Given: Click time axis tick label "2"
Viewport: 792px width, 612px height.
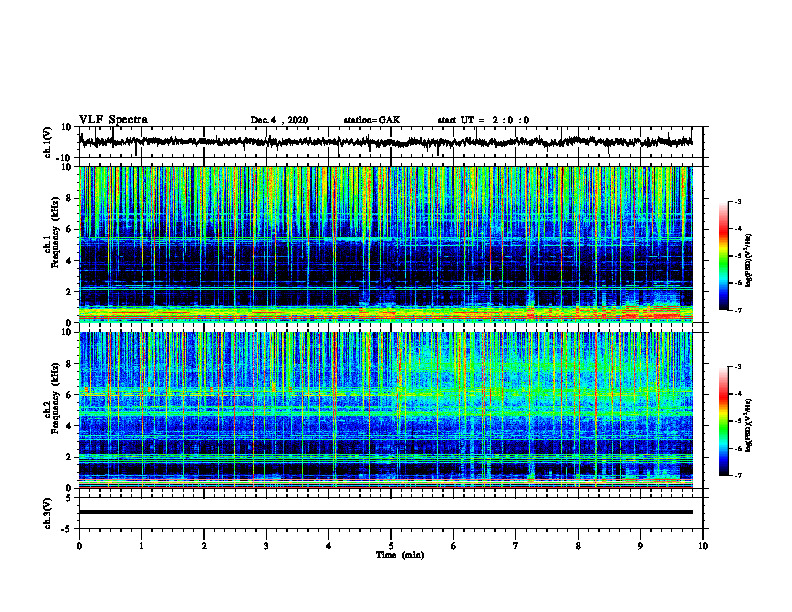Looking at the screenshot, I should coord(204,546).
